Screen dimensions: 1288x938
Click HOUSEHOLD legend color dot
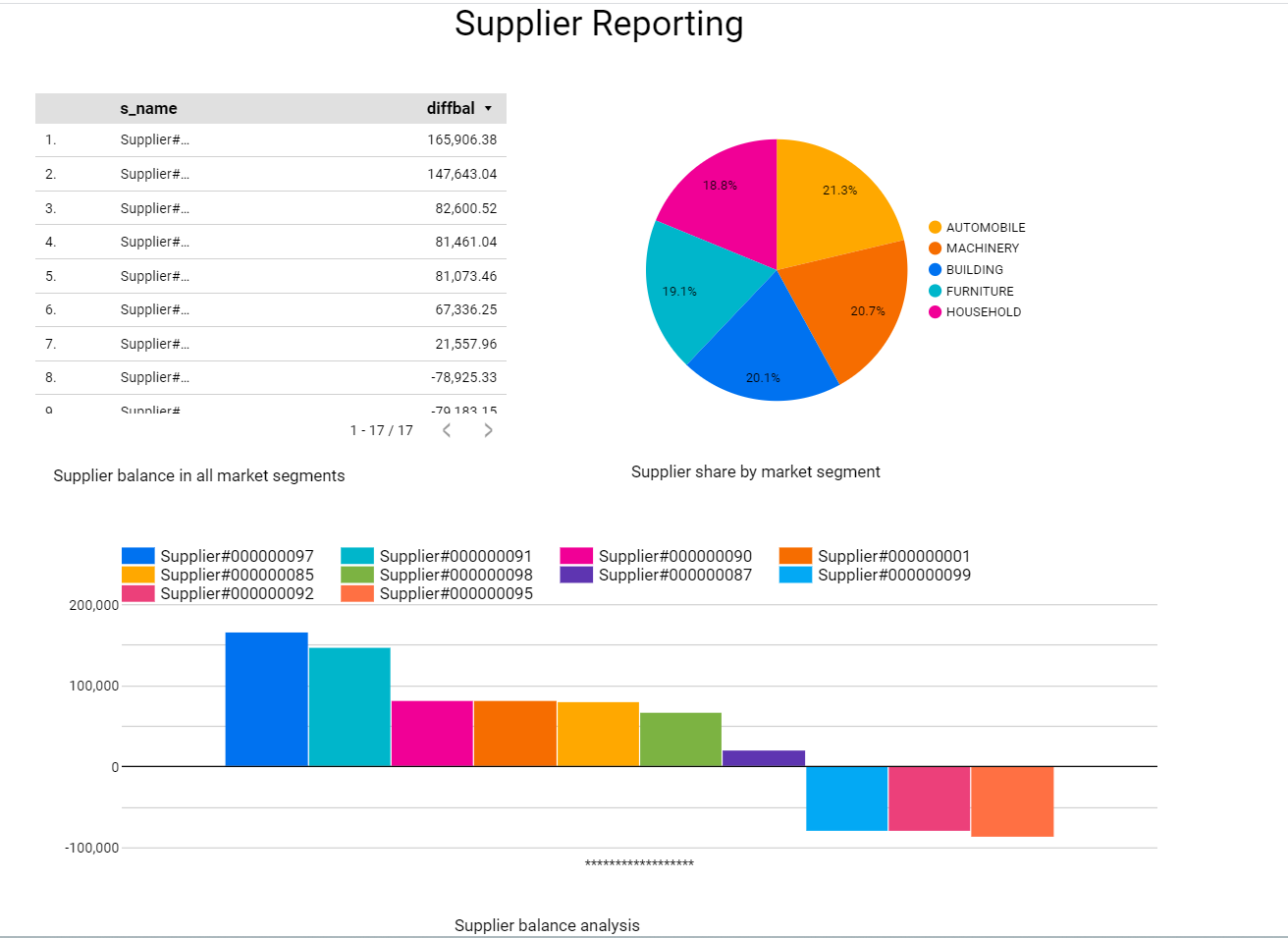pos(935,312)
